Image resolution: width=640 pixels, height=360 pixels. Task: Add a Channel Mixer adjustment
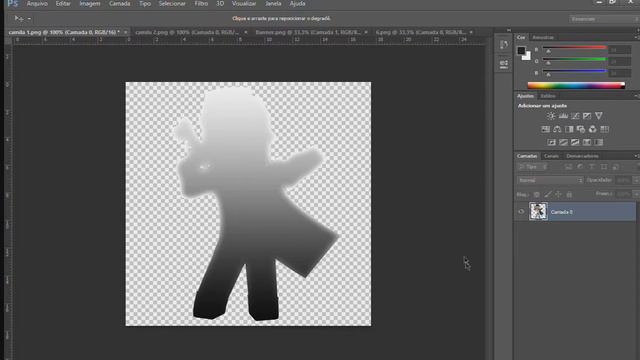point(593,129)
